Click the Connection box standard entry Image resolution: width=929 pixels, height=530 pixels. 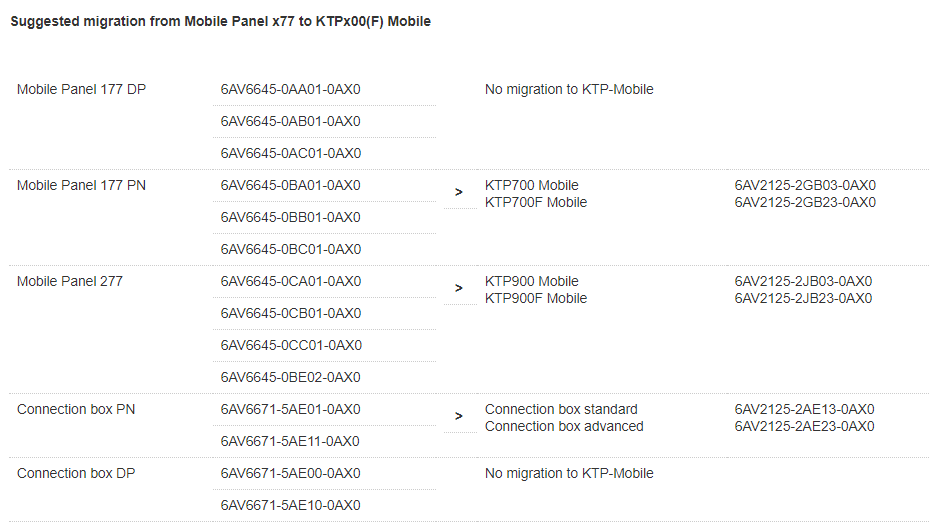[561, 409]
